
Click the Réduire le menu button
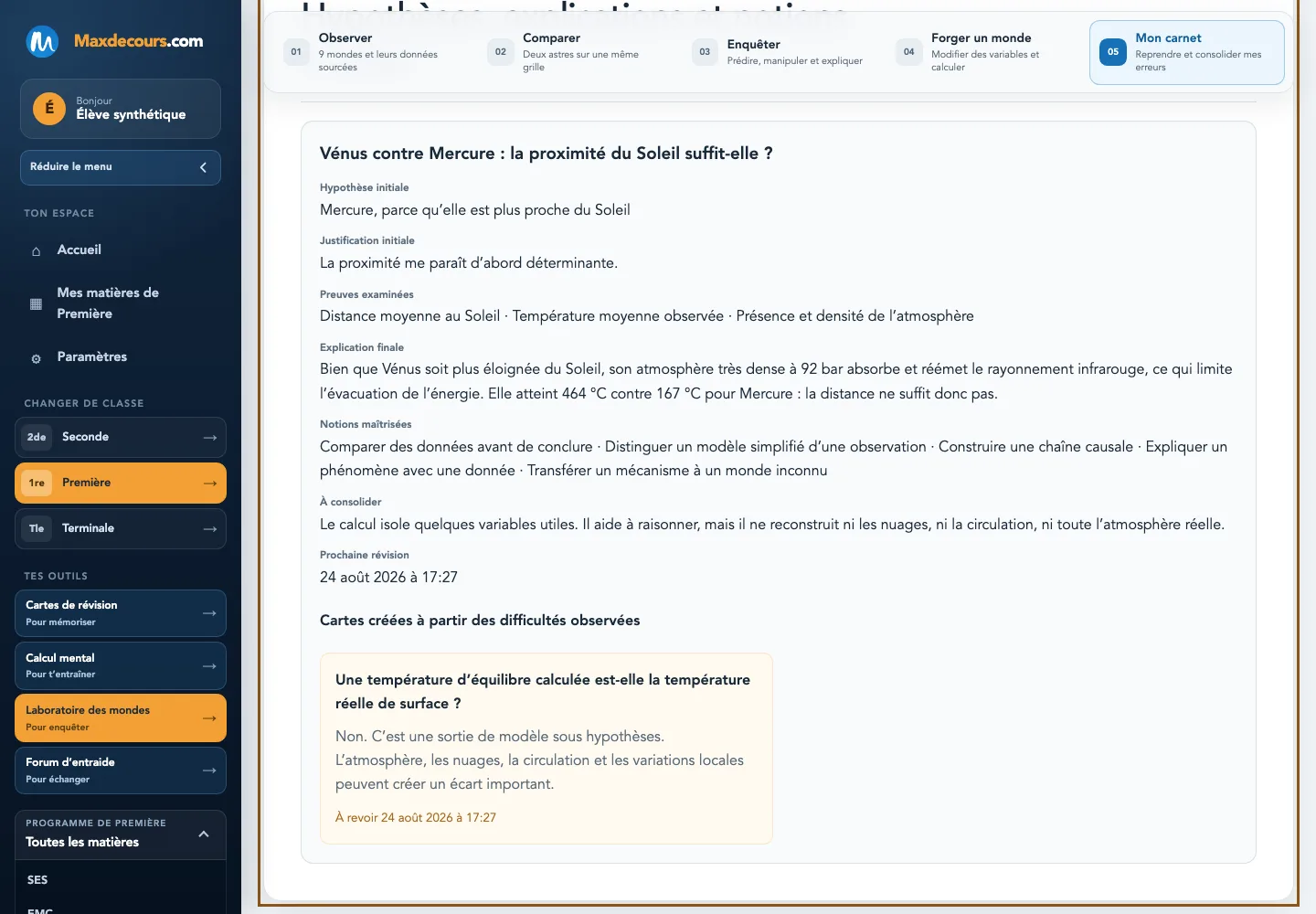(x=121, y=167)
